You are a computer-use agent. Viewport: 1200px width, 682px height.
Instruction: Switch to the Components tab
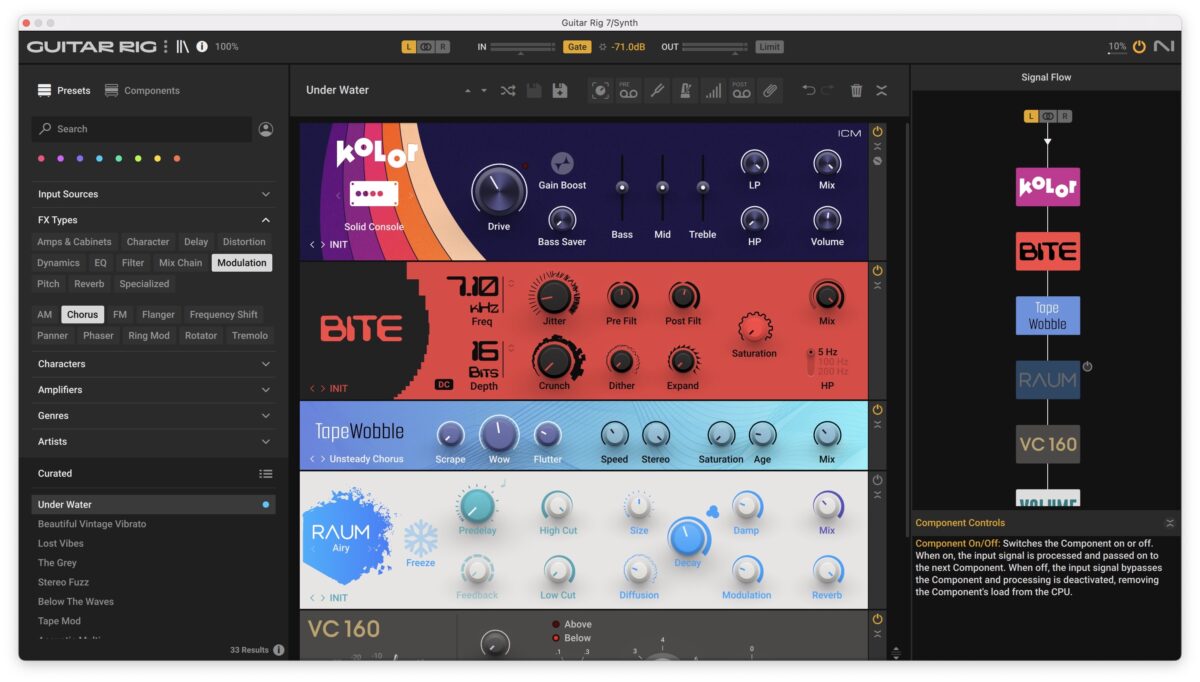(142, 90)
